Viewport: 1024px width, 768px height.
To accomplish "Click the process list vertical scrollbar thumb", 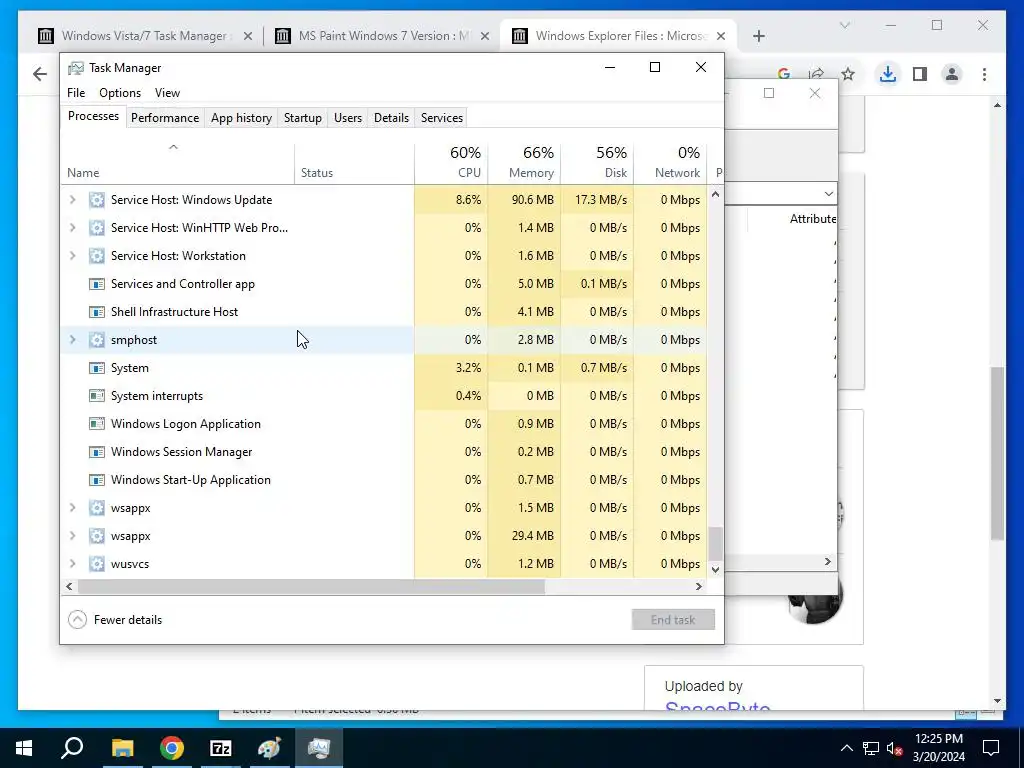I will point(715,543).
